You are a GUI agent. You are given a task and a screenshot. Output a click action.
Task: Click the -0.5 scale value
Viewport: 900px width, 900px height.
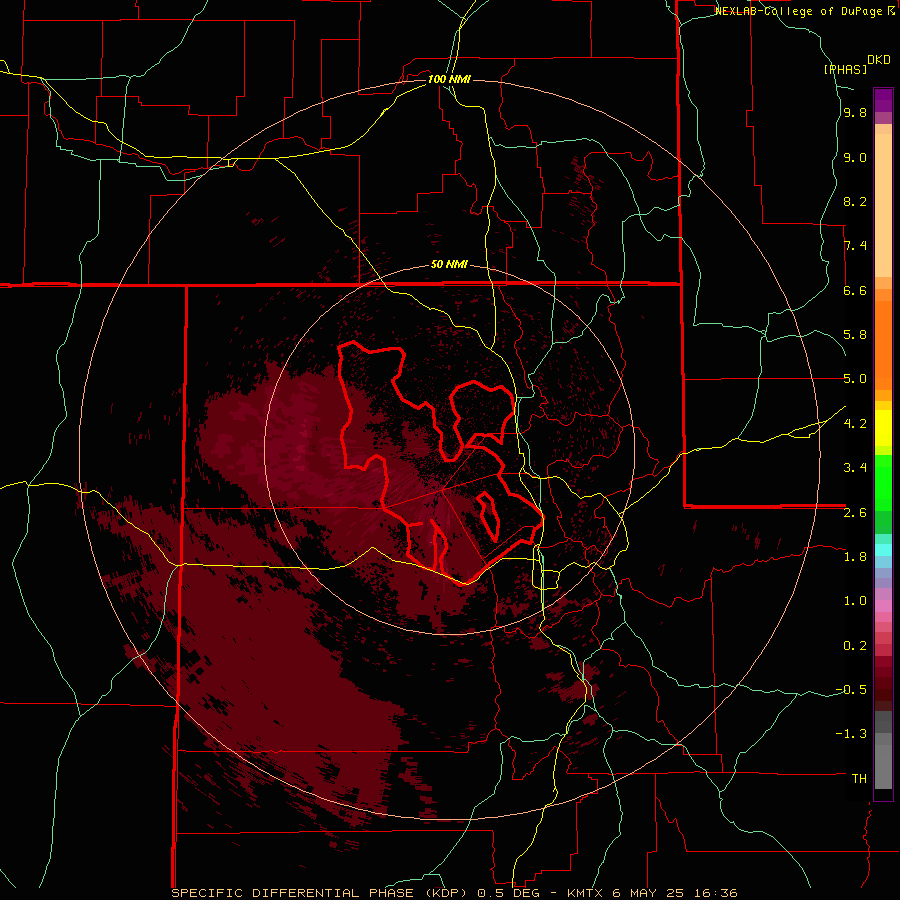tap(851, 690)
